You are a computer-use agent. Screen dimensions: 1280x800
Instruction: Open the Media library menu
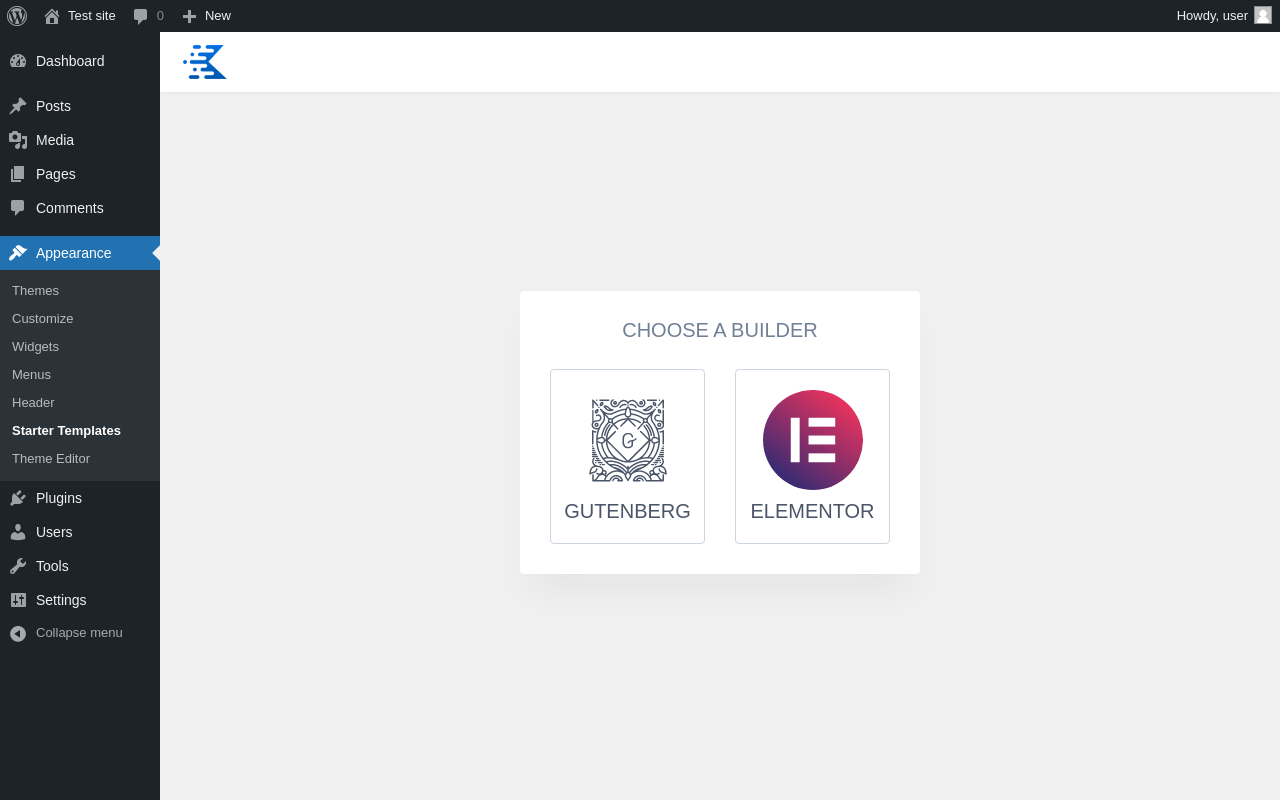tap(80, 140)
